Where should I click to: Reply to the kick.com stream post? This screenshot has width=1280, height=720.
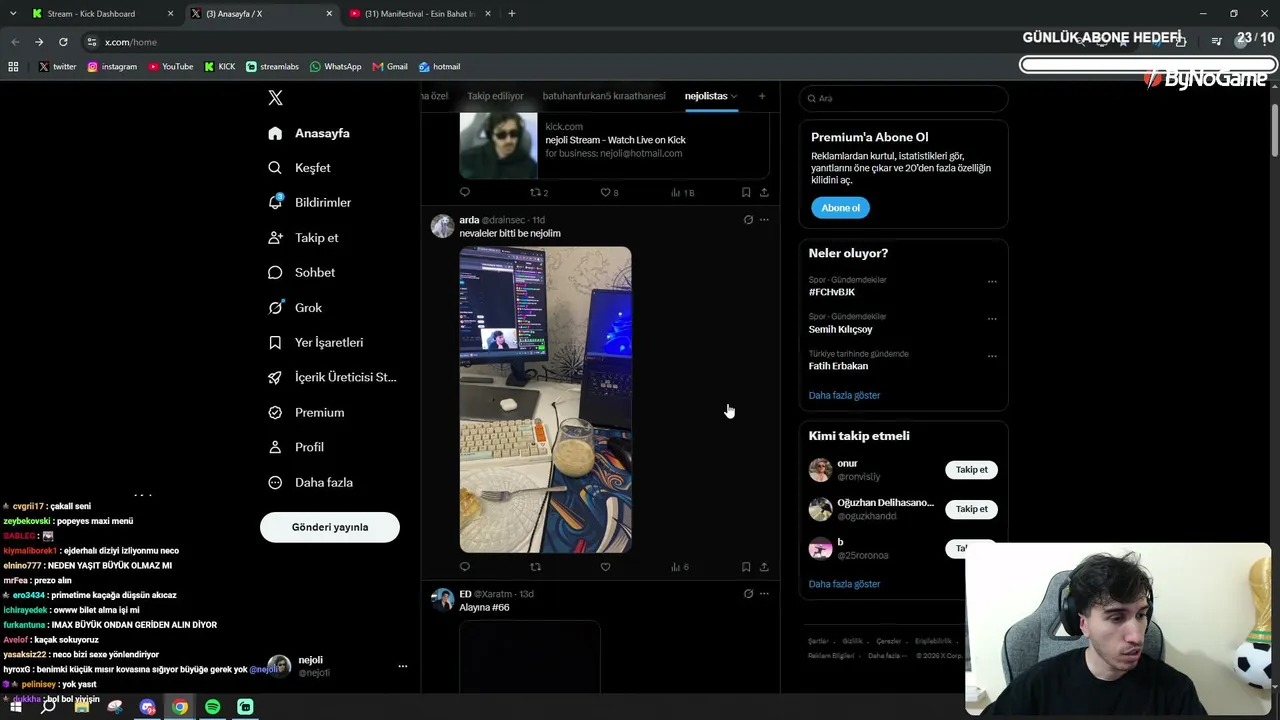click(465, 192)
